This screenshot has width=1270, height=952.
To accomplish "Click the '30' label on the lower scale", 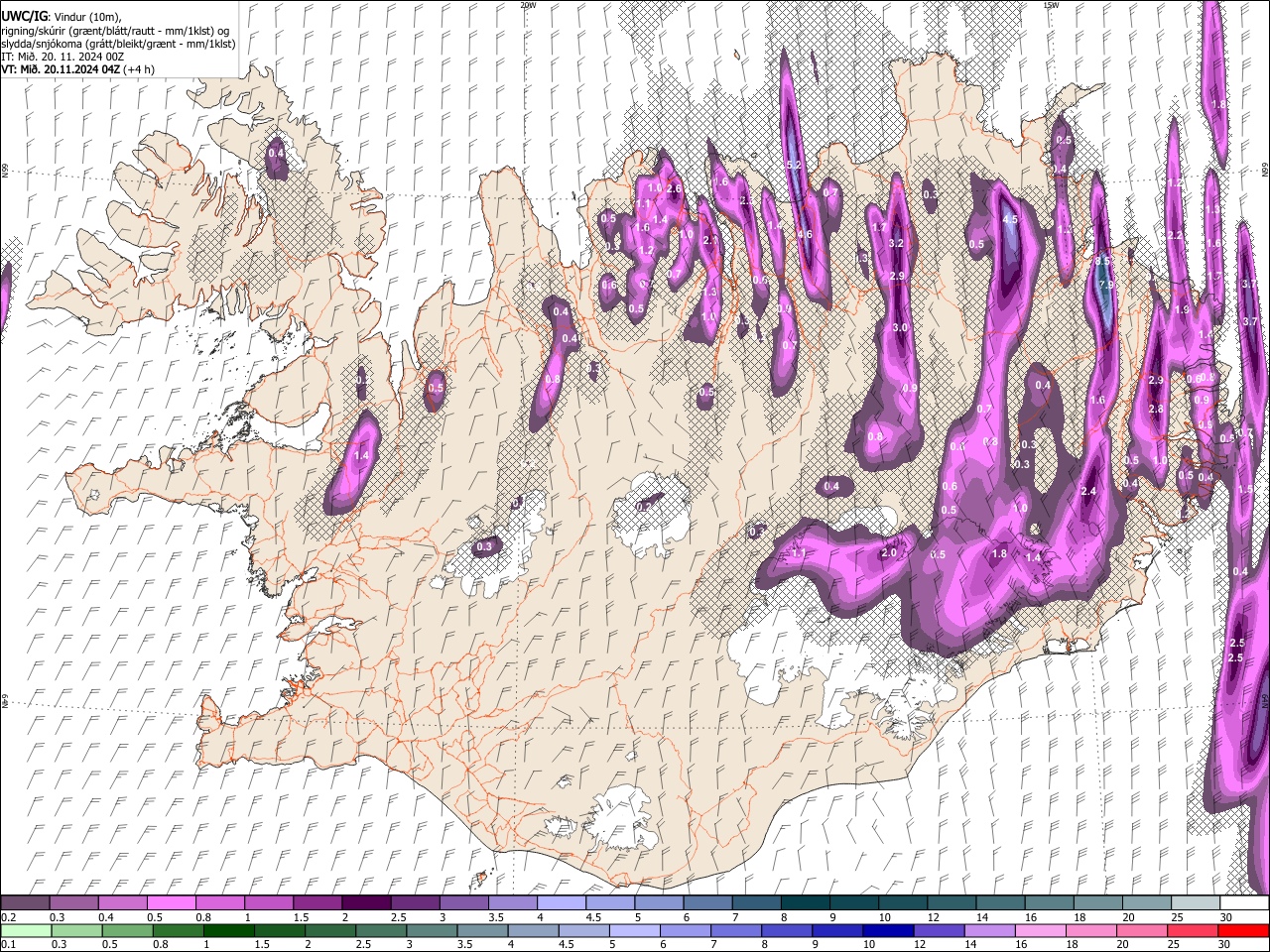I will click(1226, 945).
